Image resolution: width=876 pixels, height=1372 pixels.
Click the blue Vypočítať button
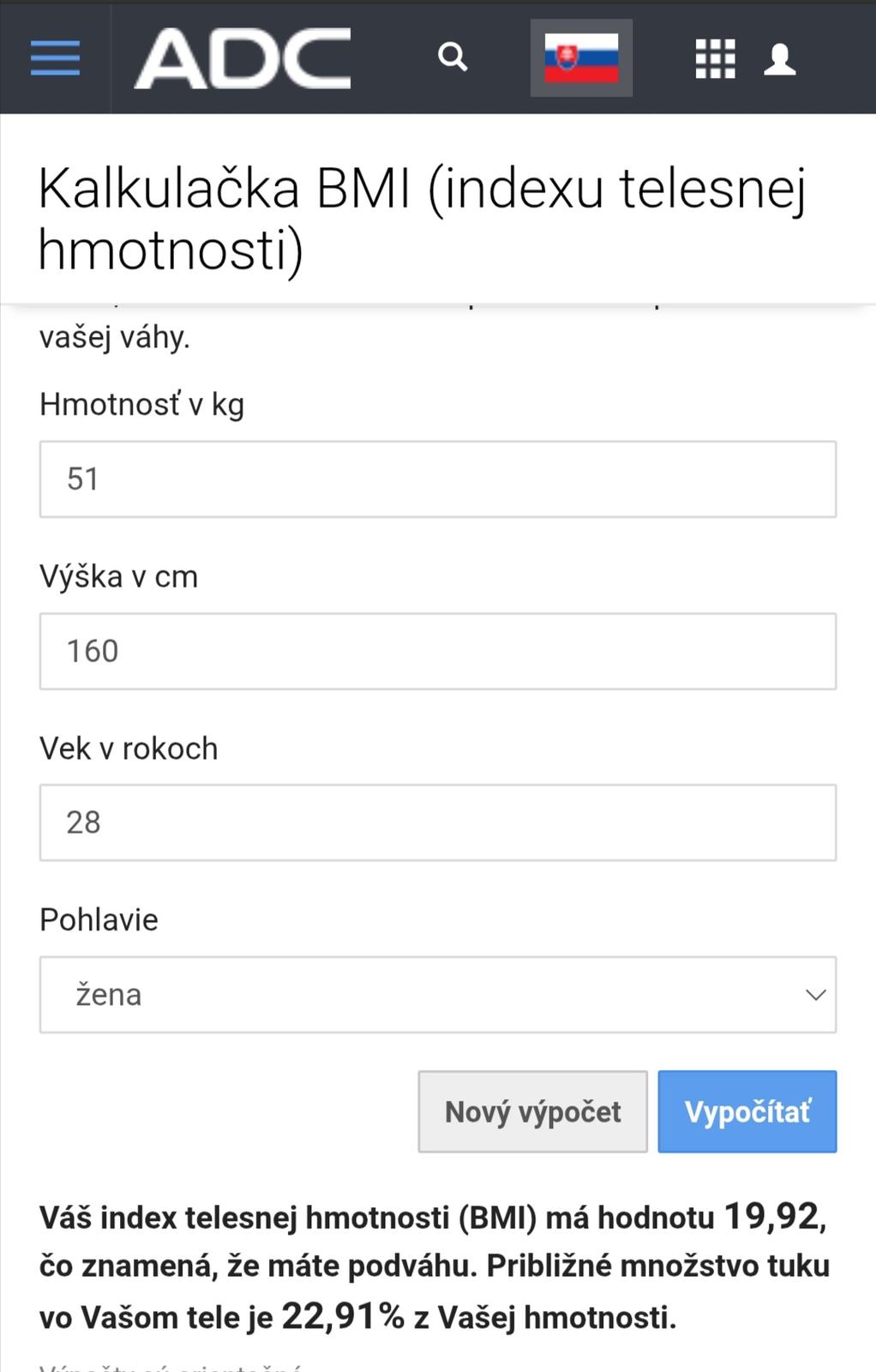click(747, 1111)
